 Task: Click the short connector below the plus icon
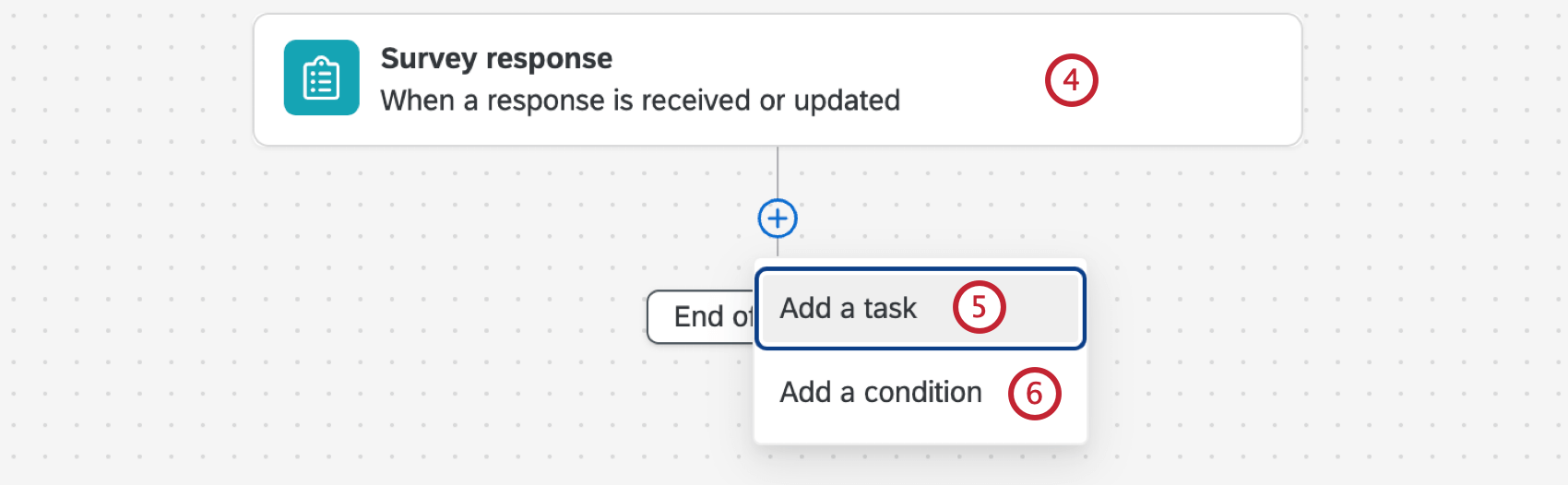[x=778, y=247]
